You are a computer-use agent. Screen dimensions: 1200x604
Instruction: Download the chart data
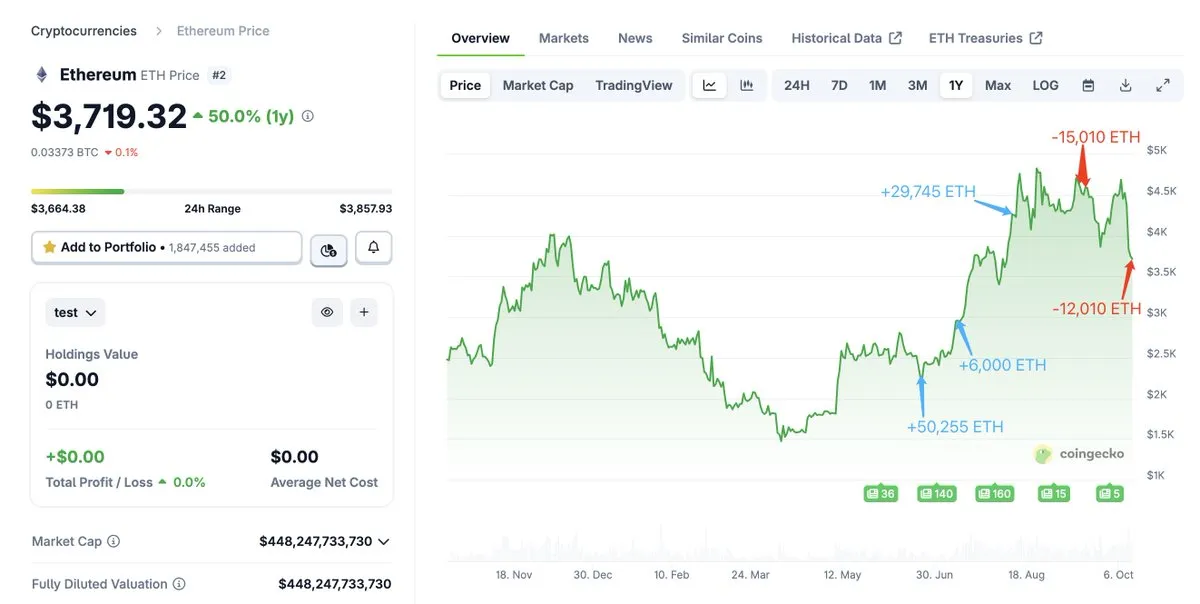(1125, 85)
